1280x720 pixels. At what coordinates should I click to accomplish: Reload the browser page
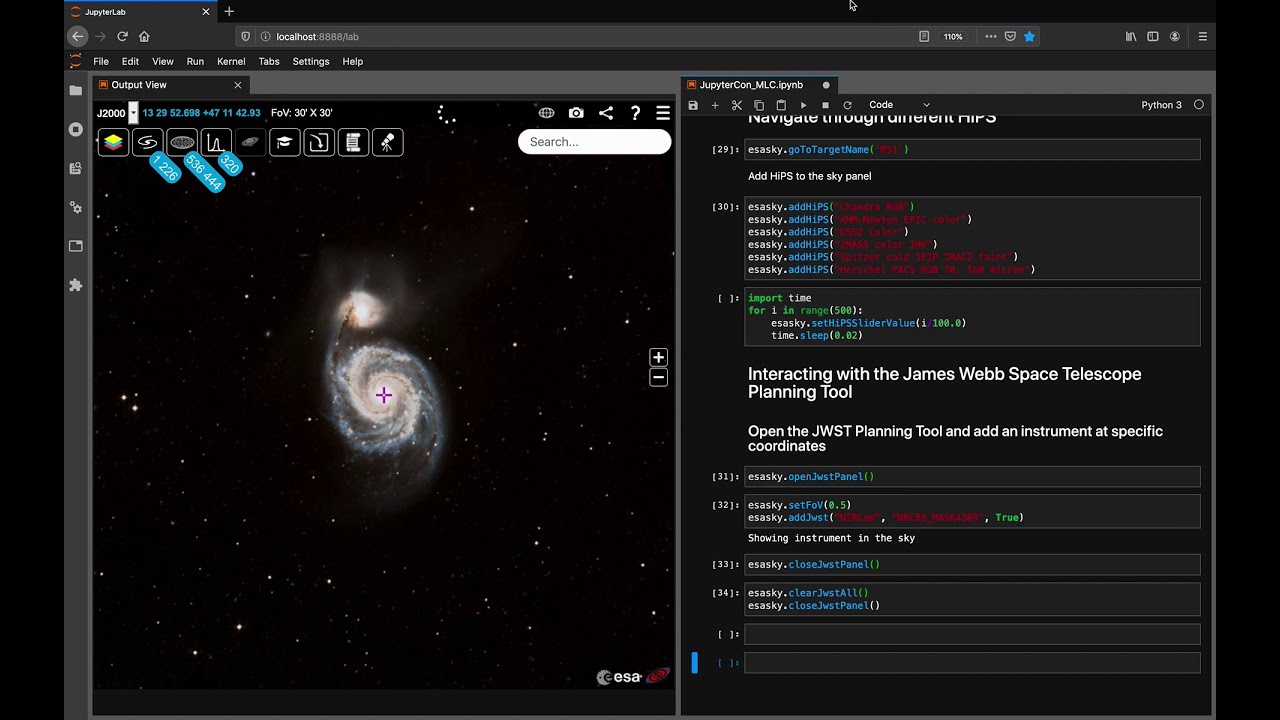click(122, 36)
